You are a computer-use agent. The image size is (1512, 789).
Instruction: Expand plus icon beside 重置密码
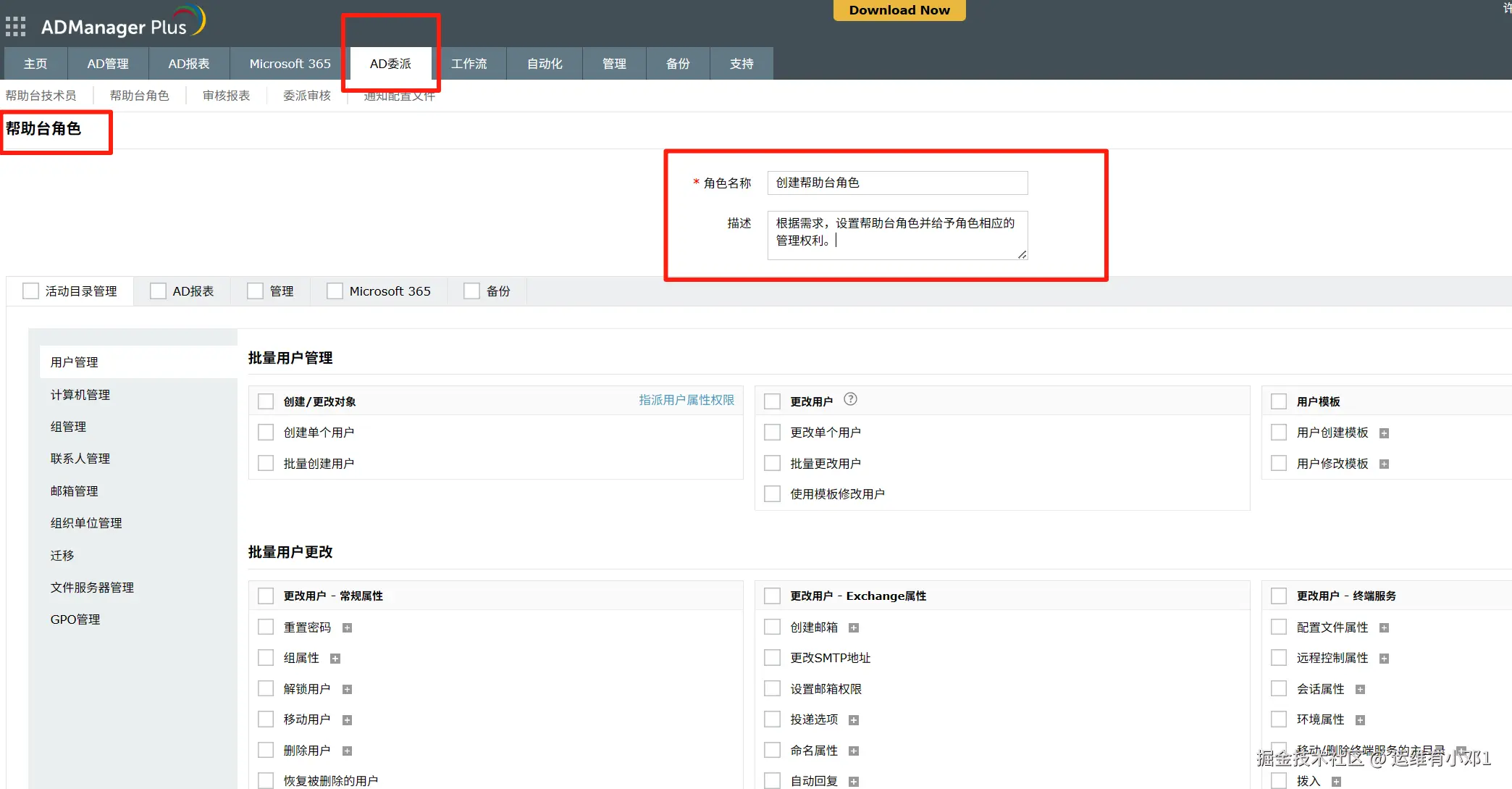[347, 628]
